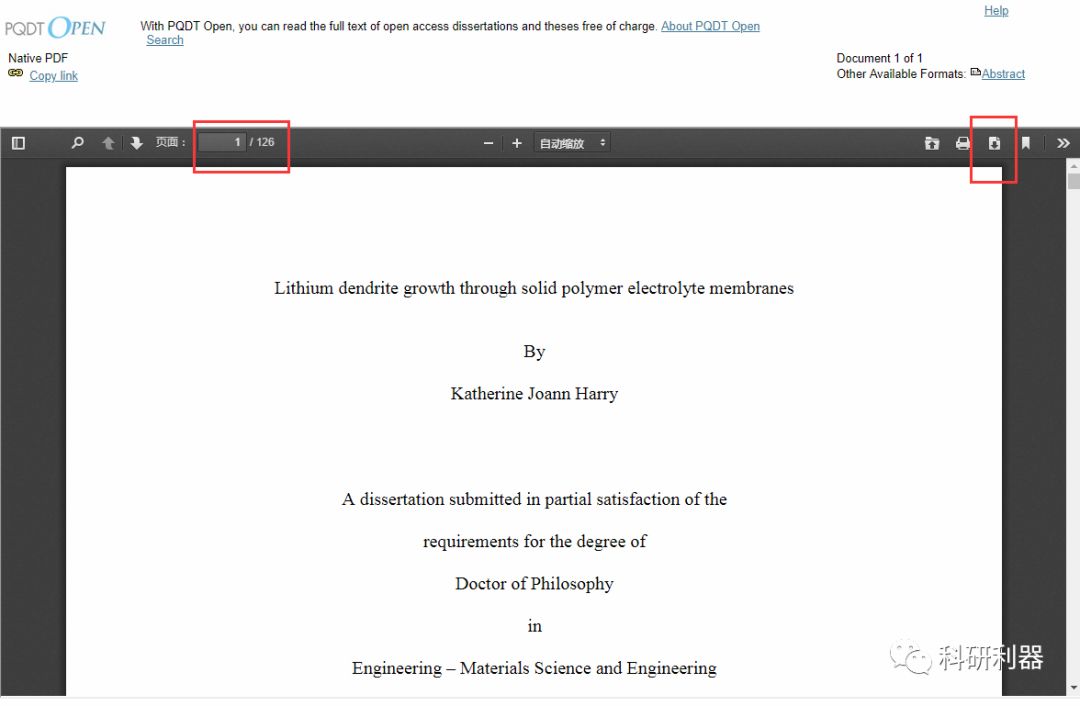Click the Copy link option
This screenshot has width=1080, height=706.
click(x=53, y=76)
